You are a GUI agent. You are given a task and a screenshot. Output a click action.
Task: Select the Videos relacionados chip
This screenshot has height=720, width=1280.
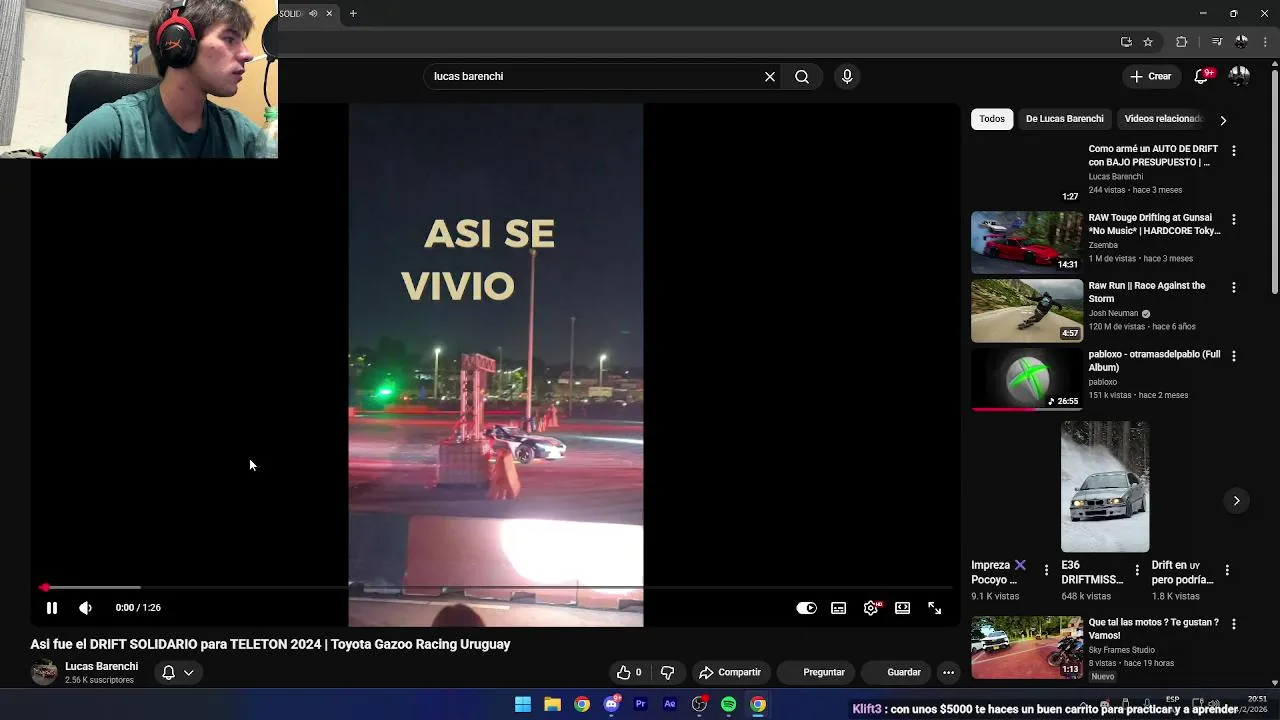(x=1162, y=119)
